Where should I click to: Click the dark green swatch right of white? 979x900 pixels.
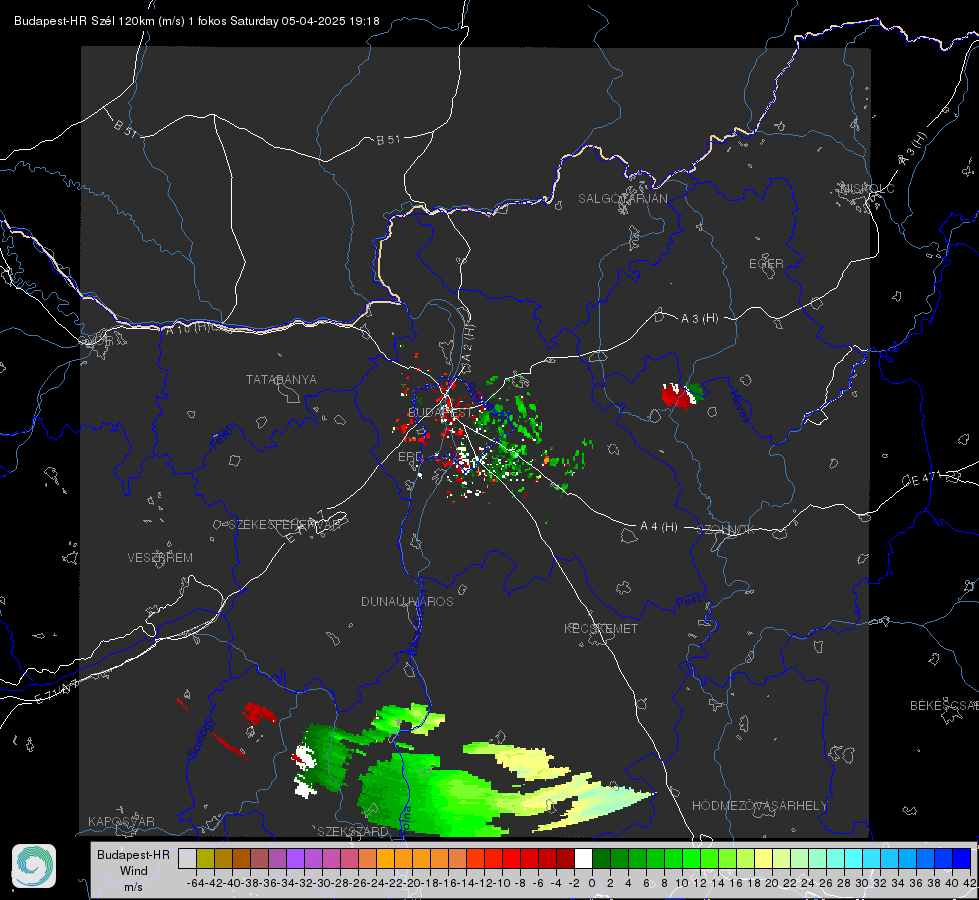[x=601, y=858]
